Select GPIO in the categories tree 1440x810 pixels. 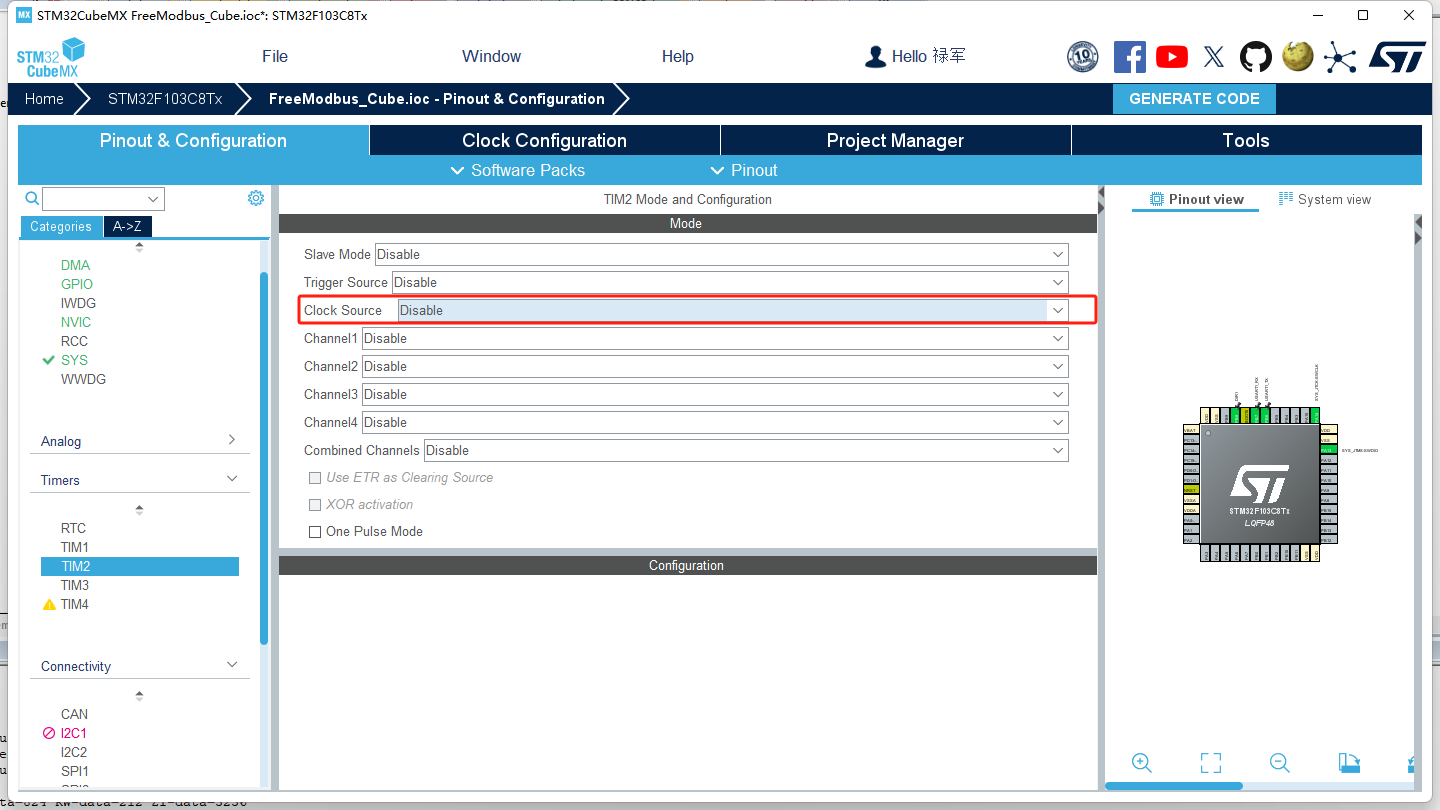pos(77,284)
